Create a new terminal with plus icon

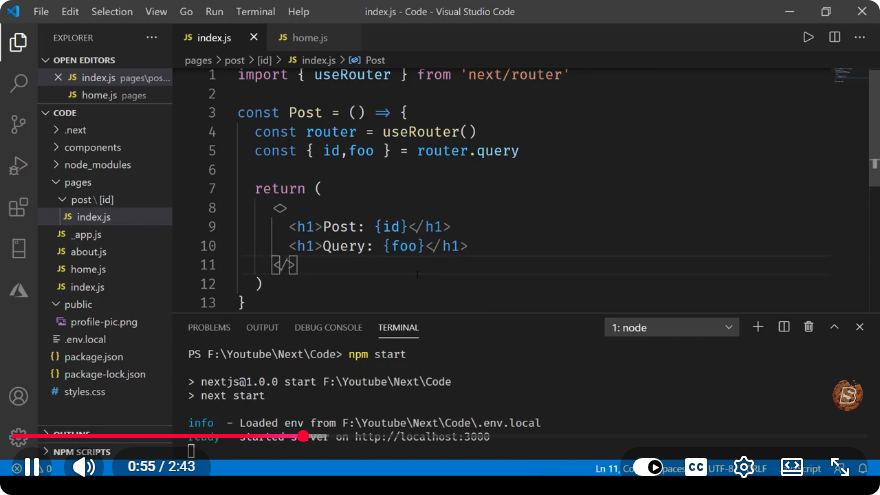[x=758, y=327]
